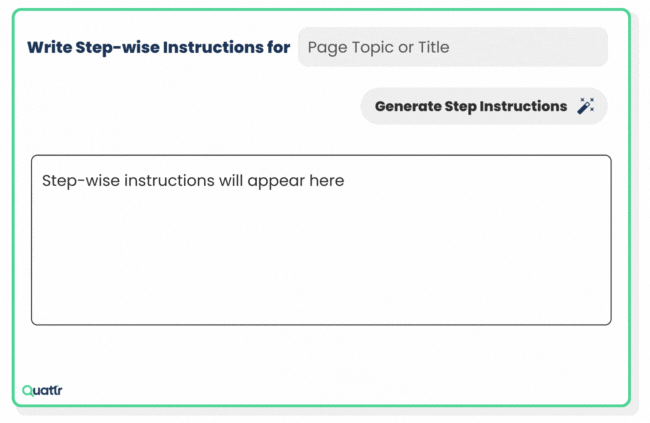Click the 'Generate Step Instructions' label text
Viewport: 650px width, 423px height.
471,107
